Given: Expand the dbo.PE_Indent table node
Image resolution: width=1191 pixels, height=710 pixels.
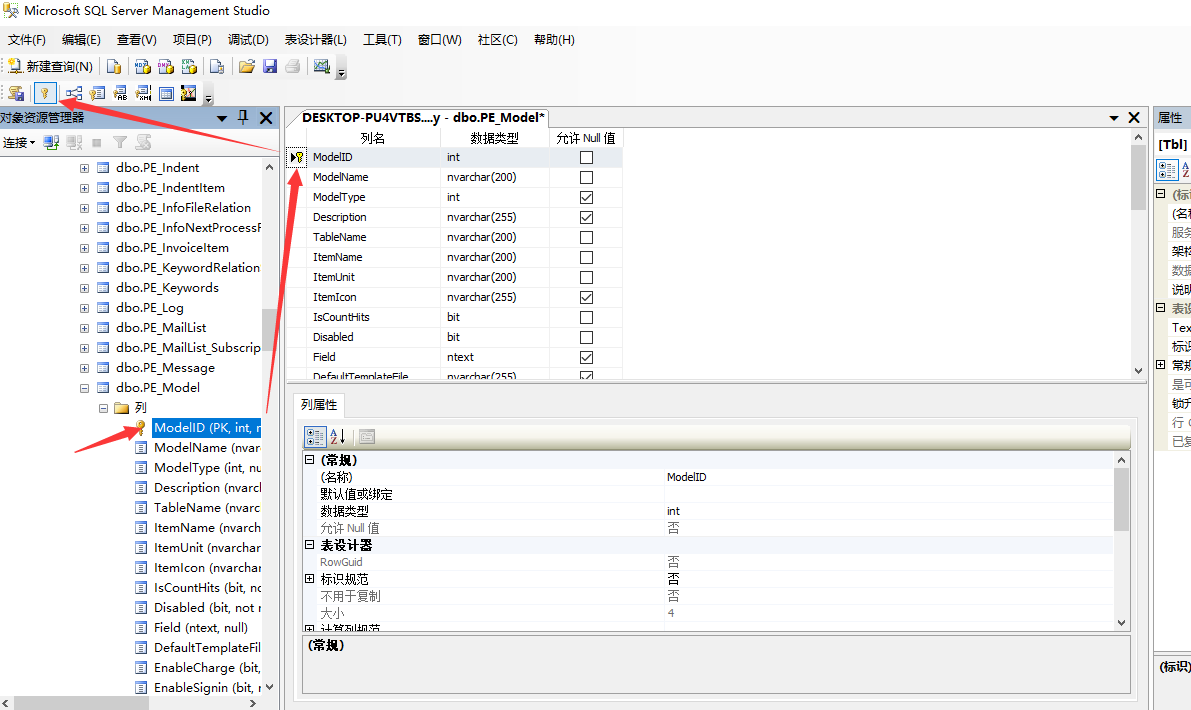Looking at the screenshot, I should pyautogui.click(x=85, y=168).
